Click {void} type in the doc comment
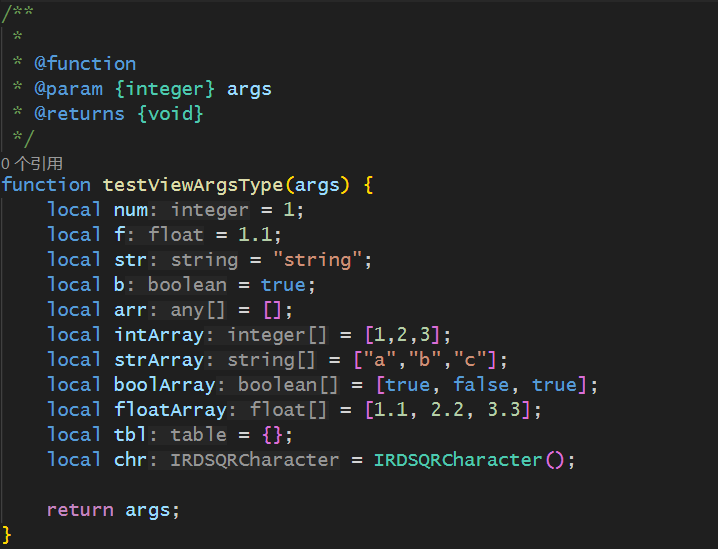 [170, 114]
